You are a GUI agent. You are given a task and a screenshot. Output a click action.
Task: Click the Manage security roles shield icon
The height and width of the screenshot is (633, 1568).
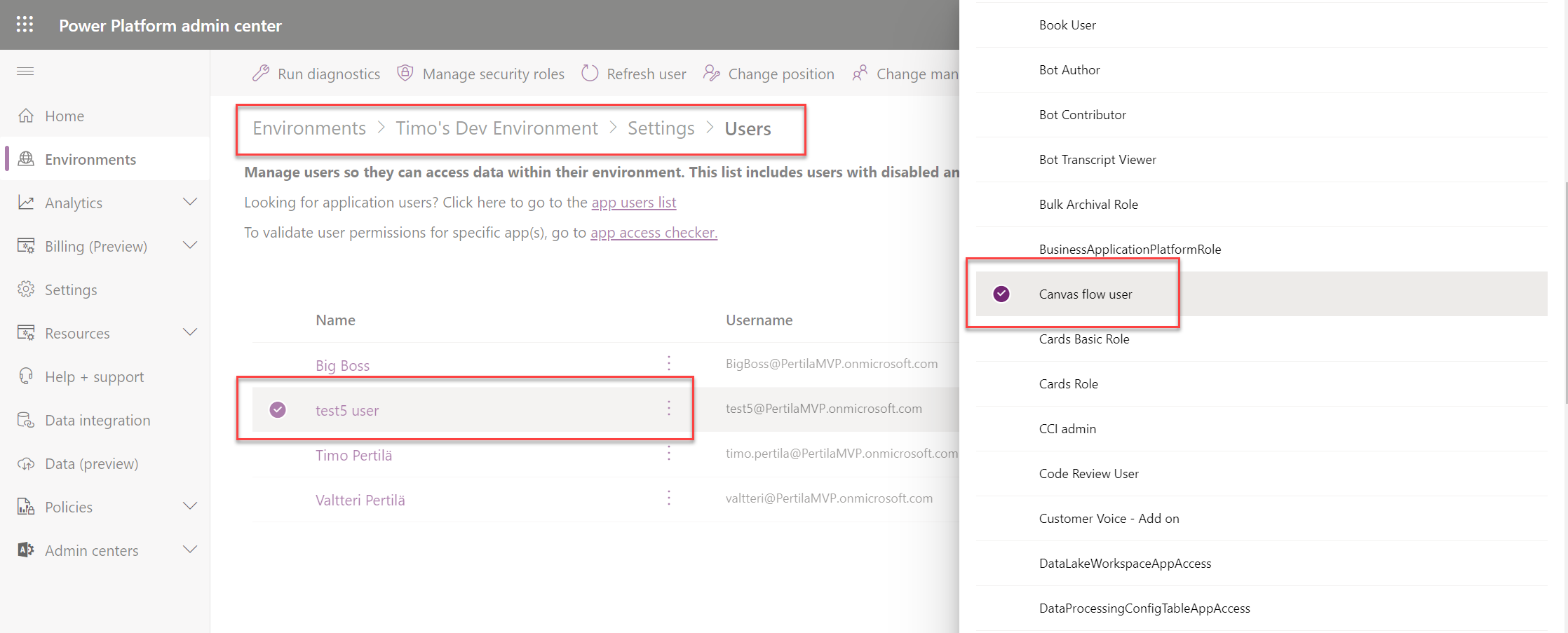click(x=405, y=73)
